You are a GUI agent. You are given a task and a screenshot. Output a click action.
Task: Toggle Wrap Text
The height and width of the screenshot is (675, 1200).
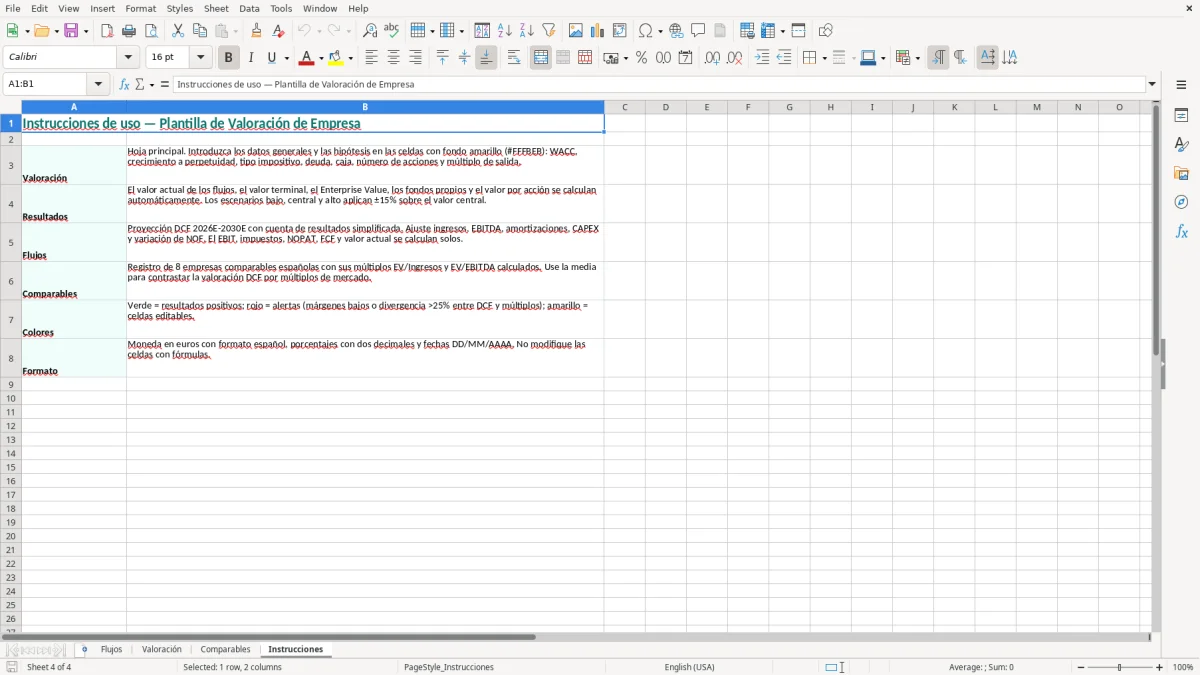pyautogui.click(x=514, y=58)
